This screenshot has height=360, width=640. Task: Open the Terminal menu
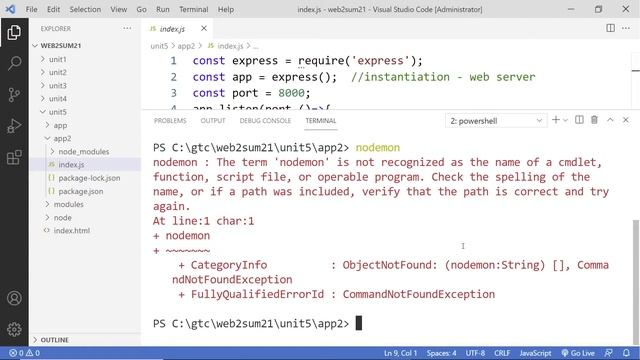[x=193, y=9]
